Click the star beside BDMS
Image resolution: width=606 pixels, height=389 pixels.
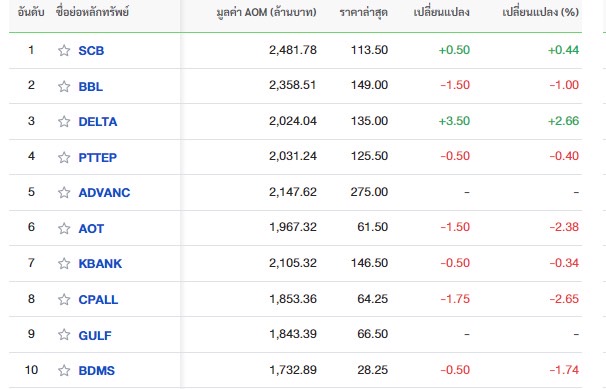(64, 370)
